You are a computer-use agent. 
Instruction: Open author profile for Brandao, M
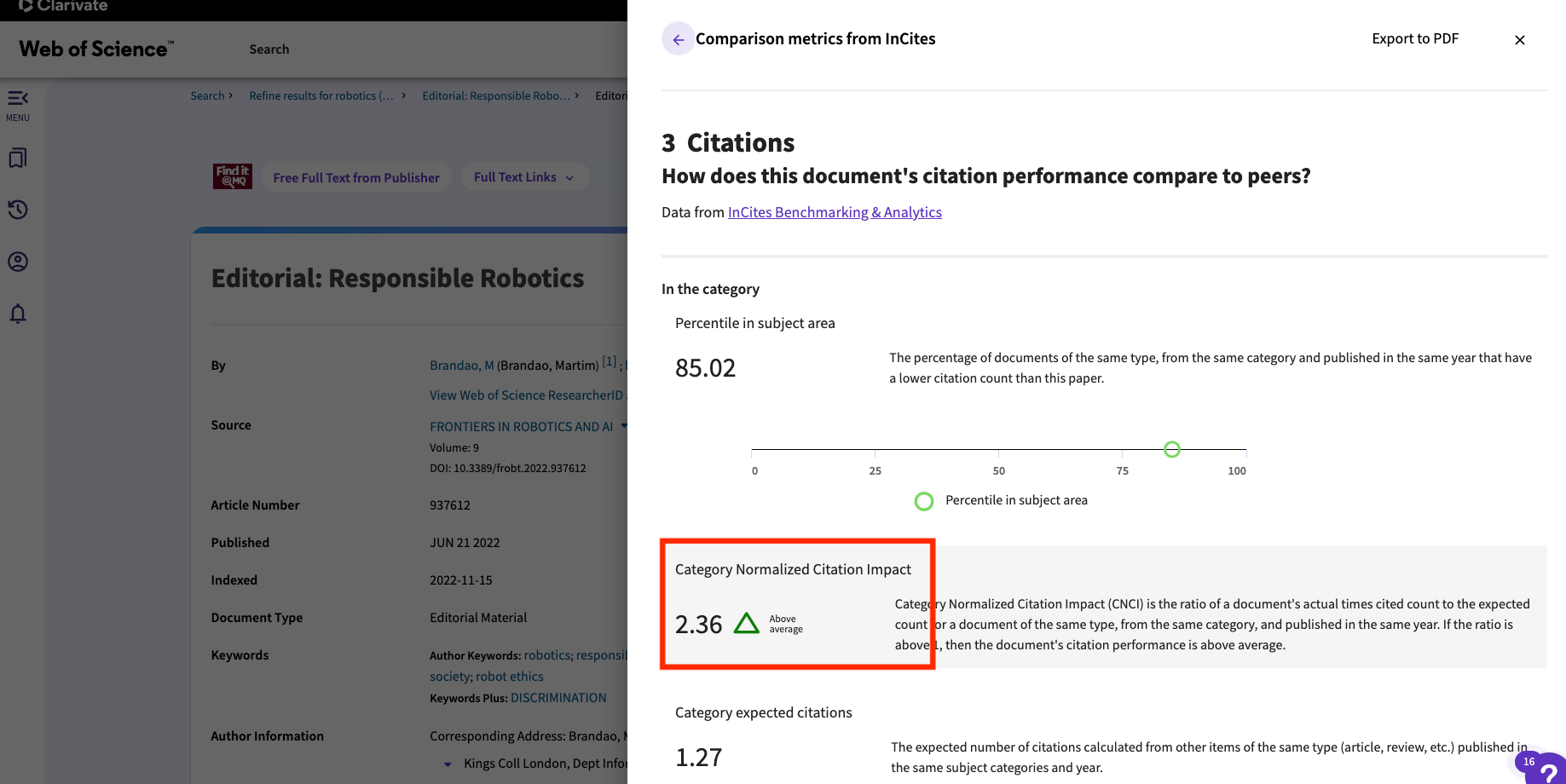tap(460, 365)
